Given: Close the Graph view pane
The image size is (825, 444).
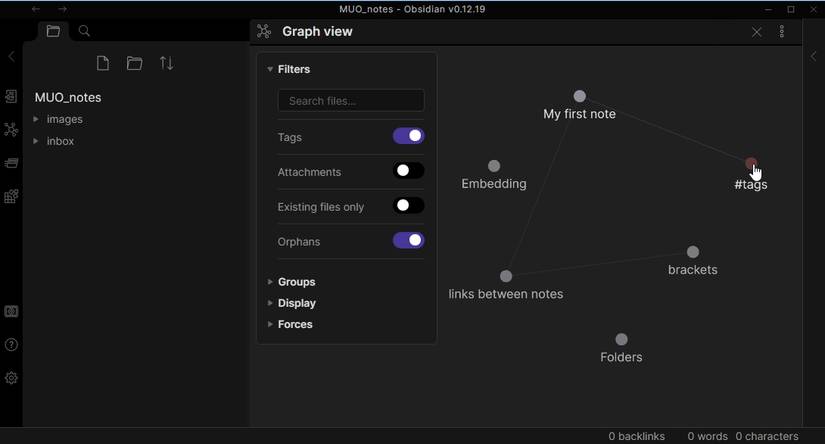Looking at the screenshot, I should (757, 32).
